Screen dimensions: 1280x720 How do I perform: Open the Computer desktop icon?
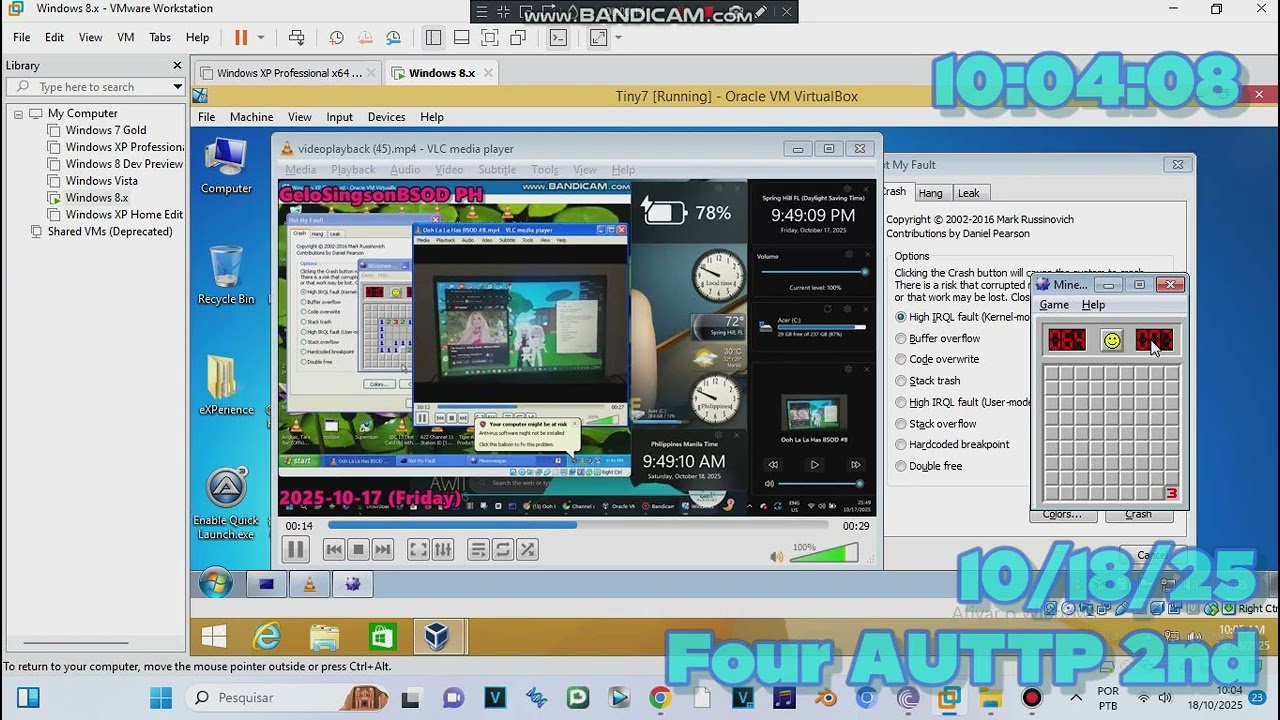click(226, 165)
